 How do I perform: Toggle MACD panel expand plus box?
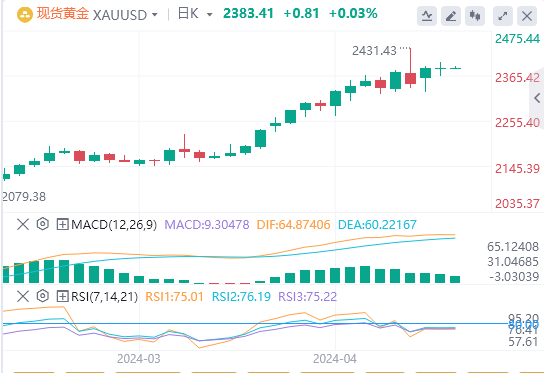click(x=62, y=224)
